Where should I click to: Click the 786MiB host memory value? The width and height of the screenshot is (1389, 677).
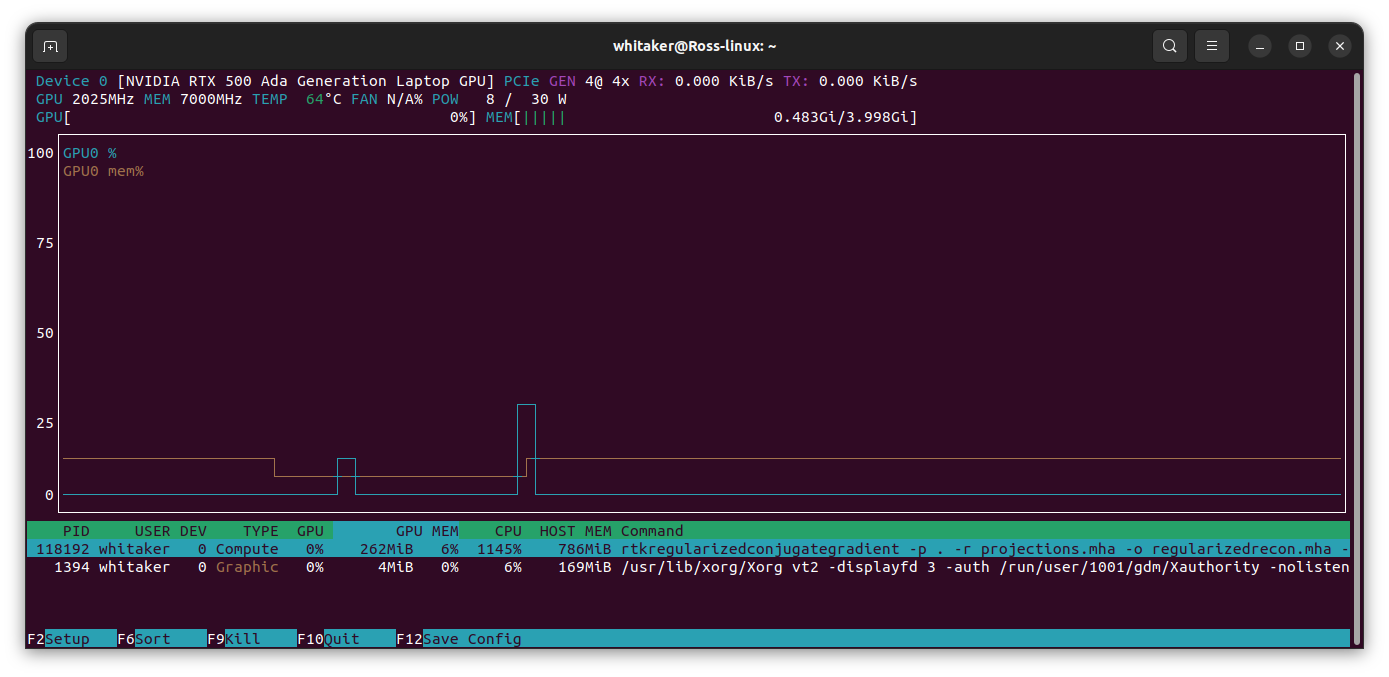[x=585, y=549]
